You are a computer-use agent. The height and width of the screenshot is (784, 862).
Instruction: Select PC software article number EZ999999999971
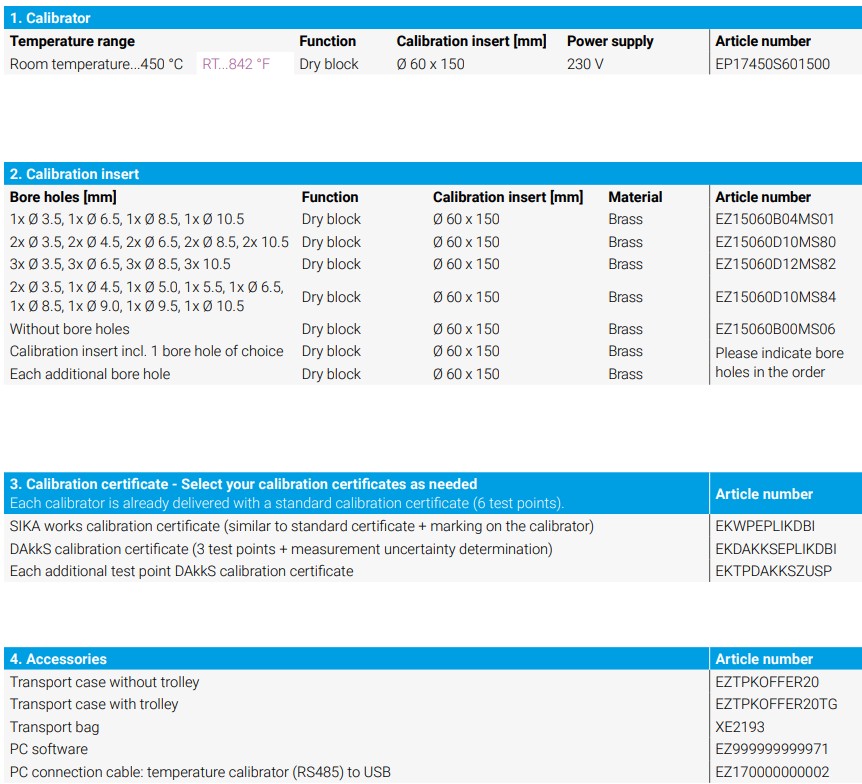pos(772,749)
